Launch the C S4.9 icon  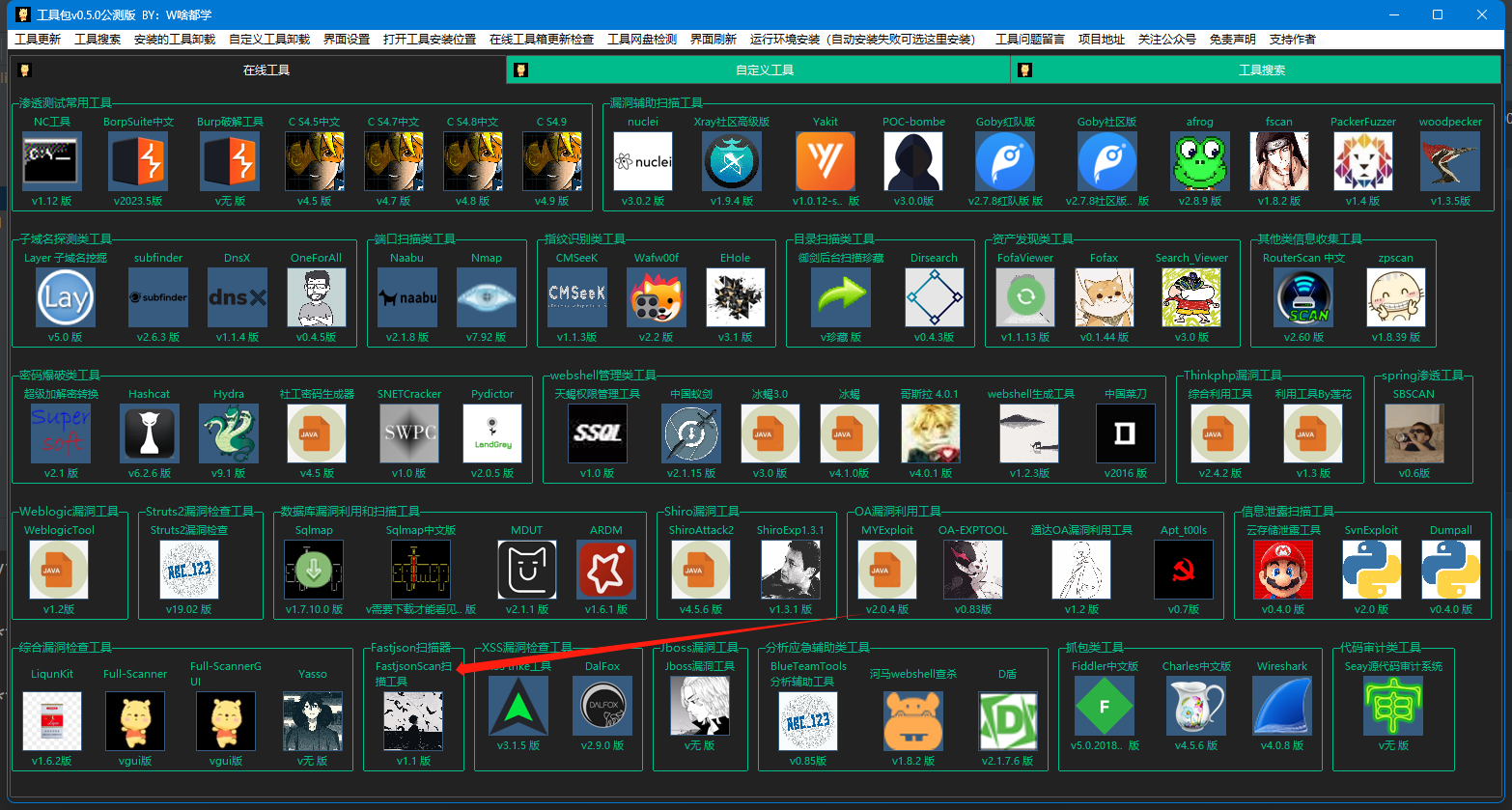click(x=552, y=161)
